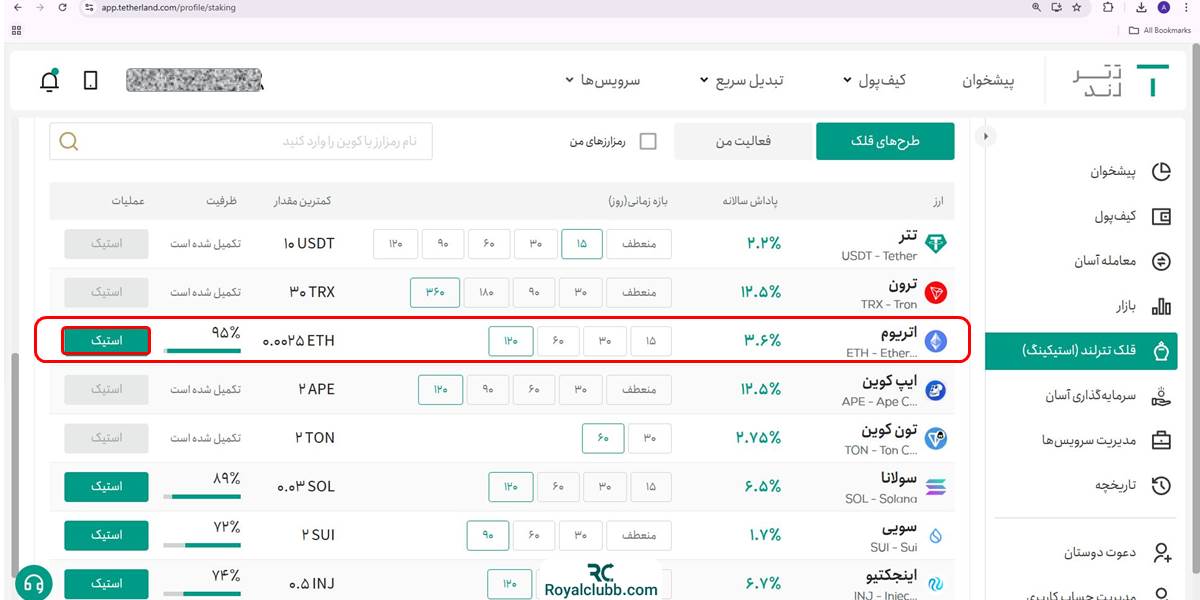Expand the تبدیل سریع dropdown in the top navigation

pos(741,80)
